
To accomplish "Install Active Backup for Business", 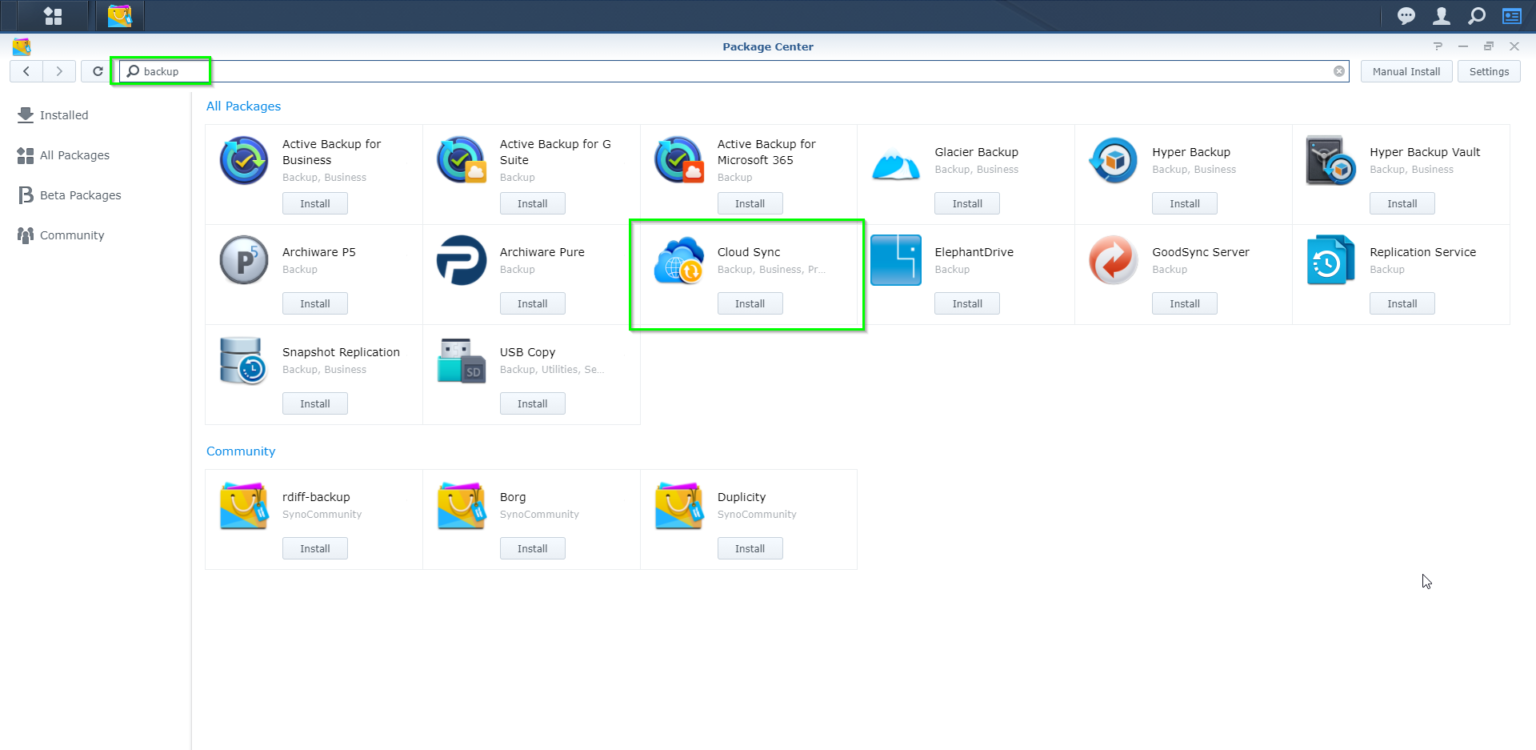I will (315, 203).
